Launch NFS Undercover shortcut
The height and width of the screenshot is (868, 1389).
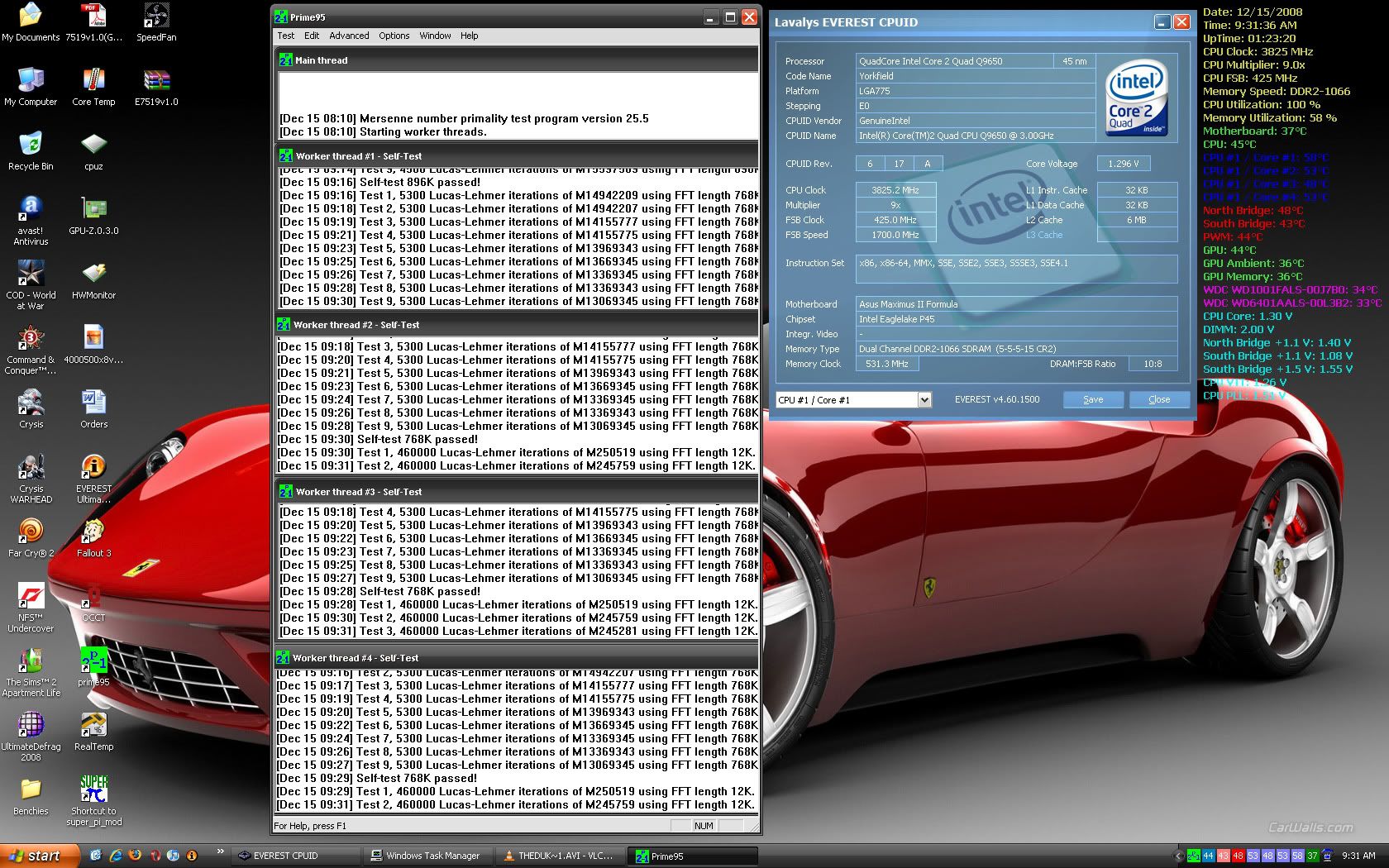(x=31, y=607)
